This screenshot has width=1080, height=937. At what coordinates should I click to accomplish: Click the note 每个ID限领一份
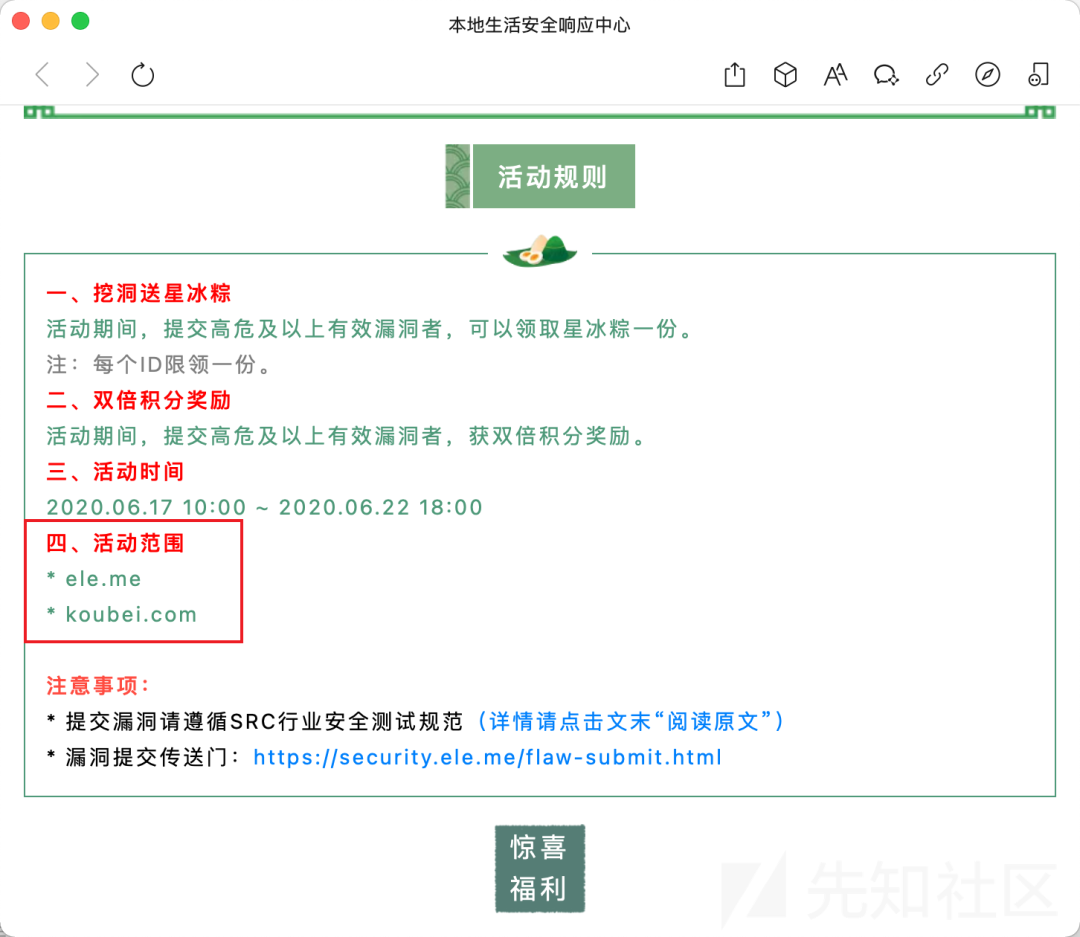click(x=159, y=364)
